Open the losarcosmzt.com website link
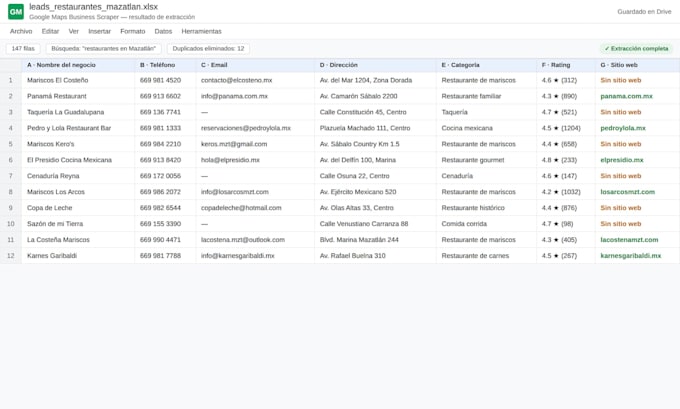Viewport: 680px width, 409px height. pyautogui.click(x=628, y=192)
